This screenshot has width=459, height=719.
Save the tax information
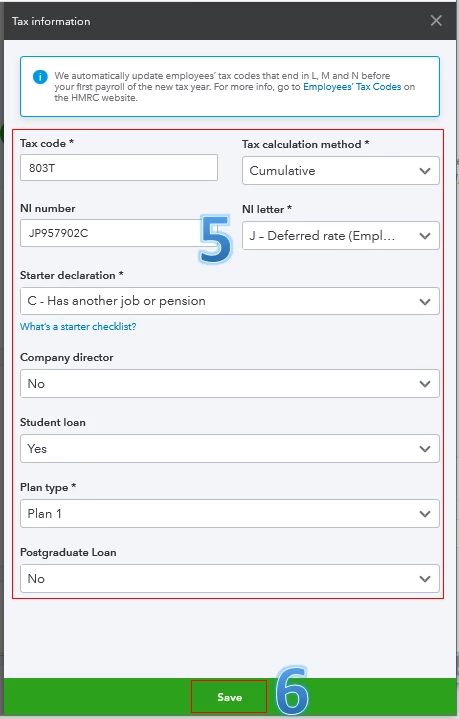click(x=229, y=697)
